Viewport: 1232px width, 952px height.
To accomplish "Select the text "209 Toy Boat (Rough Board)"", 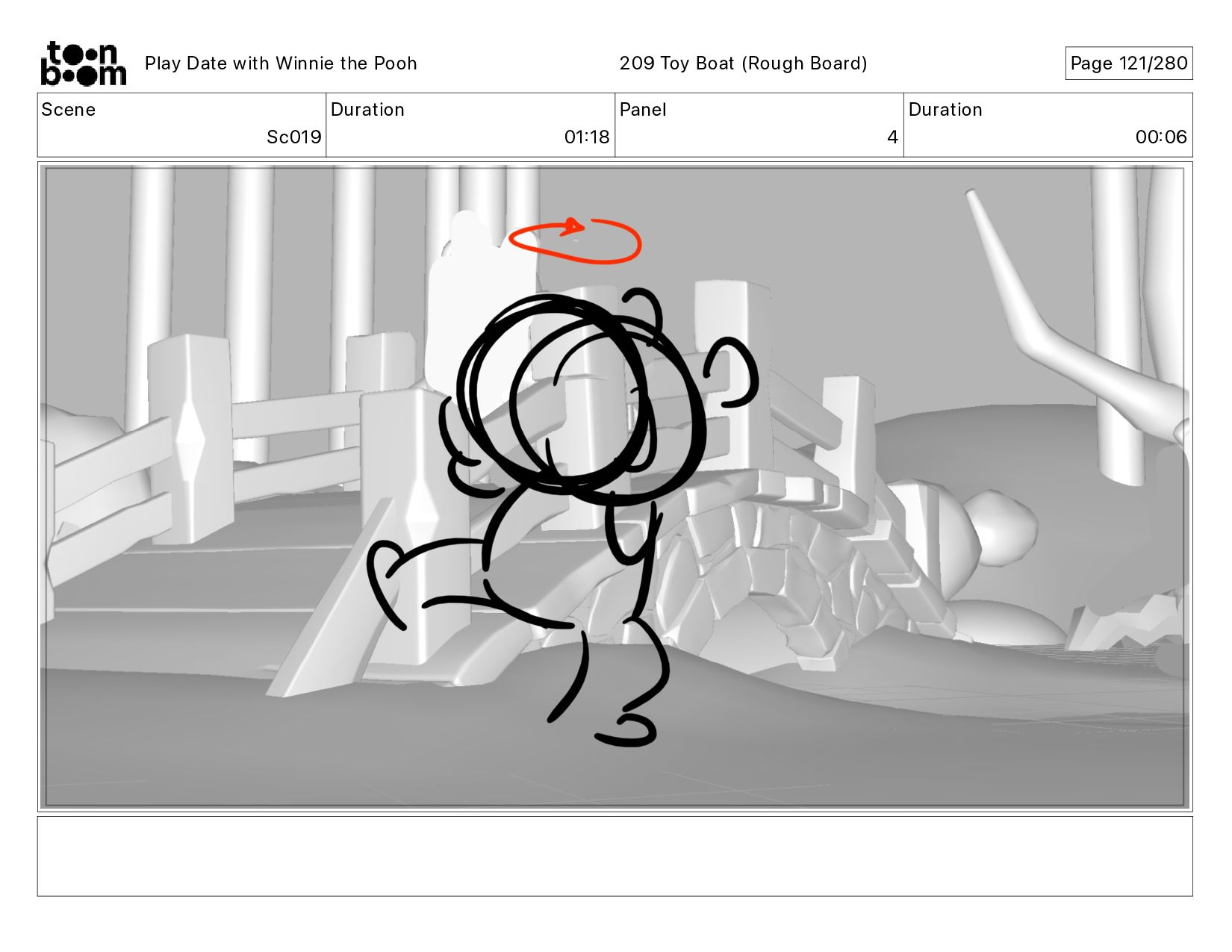I will tap(743, 63).
